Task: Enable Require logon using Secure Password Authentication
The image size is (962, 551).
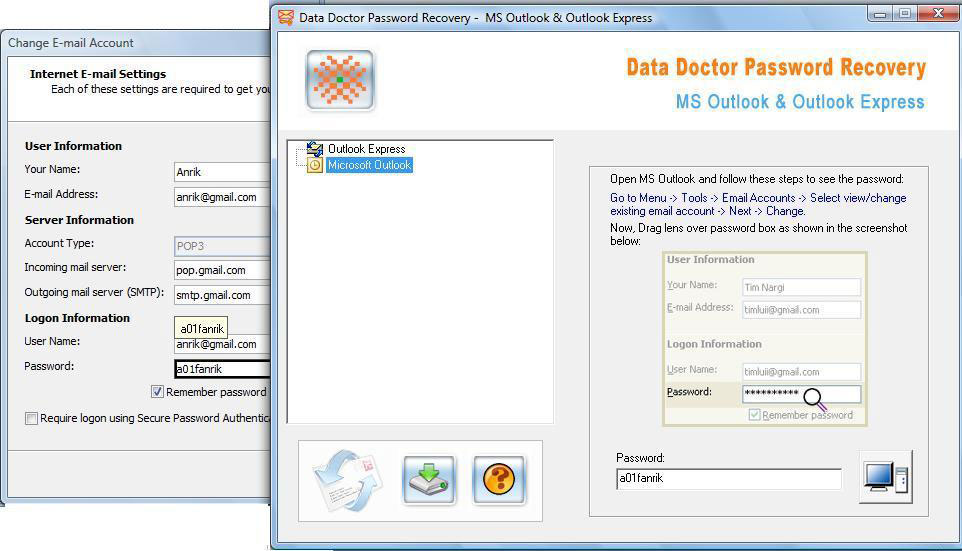Action: click(31, 418)
